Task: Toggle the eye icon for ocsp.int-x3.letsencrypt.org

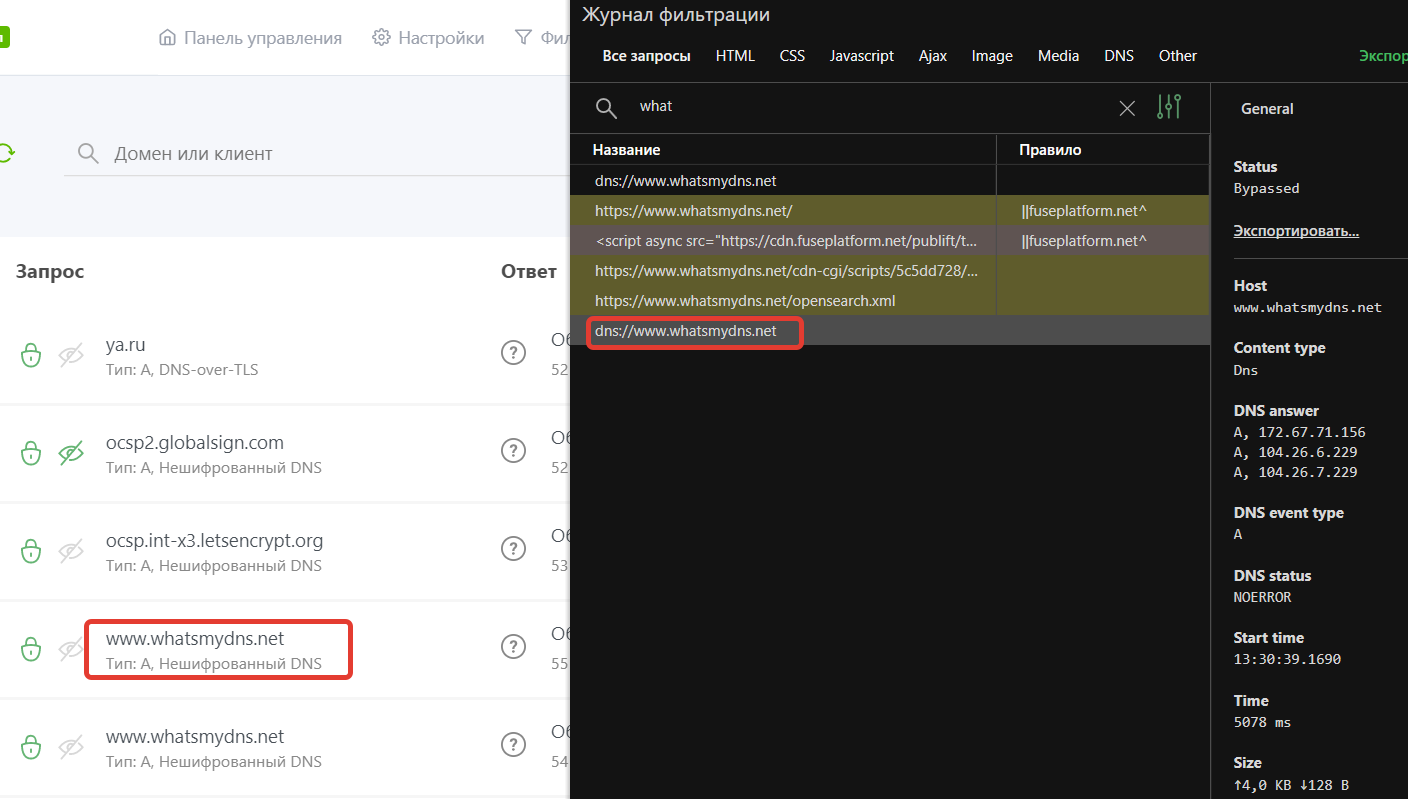Action: click(70, 551)
